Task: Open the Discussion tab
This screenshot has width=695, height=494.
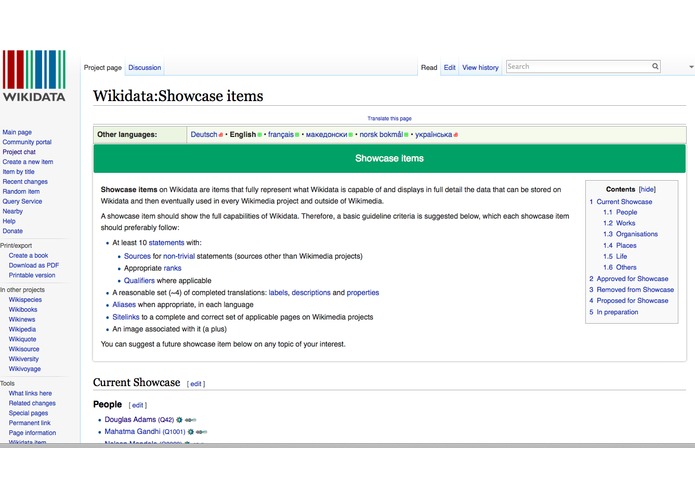Action: (x=144, y=67)
